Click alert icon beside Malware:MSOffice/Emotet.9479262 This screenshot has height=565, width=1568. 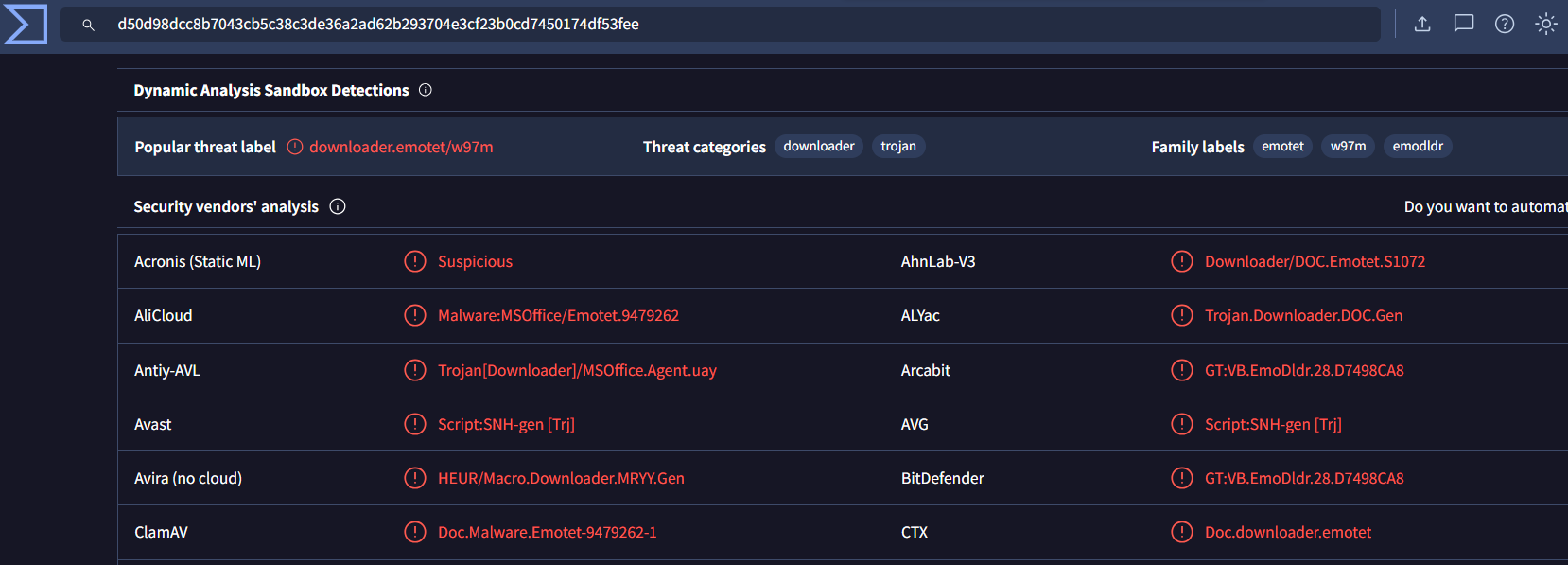(415, 315)
